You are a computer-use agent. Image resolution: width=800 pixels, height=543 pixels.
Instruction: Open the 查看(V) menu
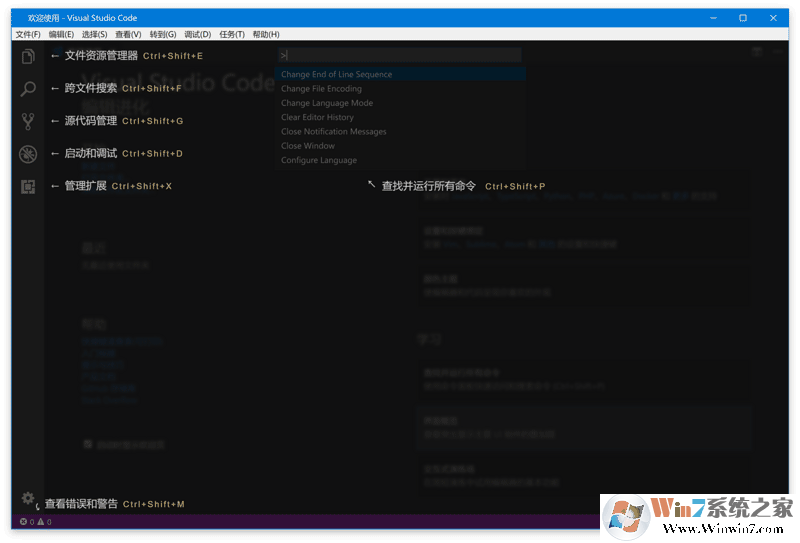coord(128,34)
